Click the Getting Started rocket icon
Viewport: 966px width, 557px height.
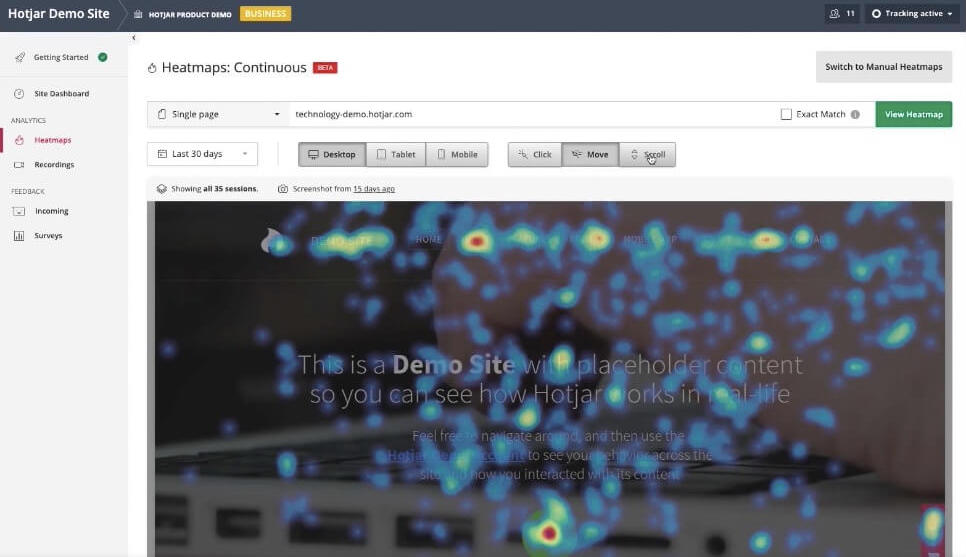(x=20, y=57)
